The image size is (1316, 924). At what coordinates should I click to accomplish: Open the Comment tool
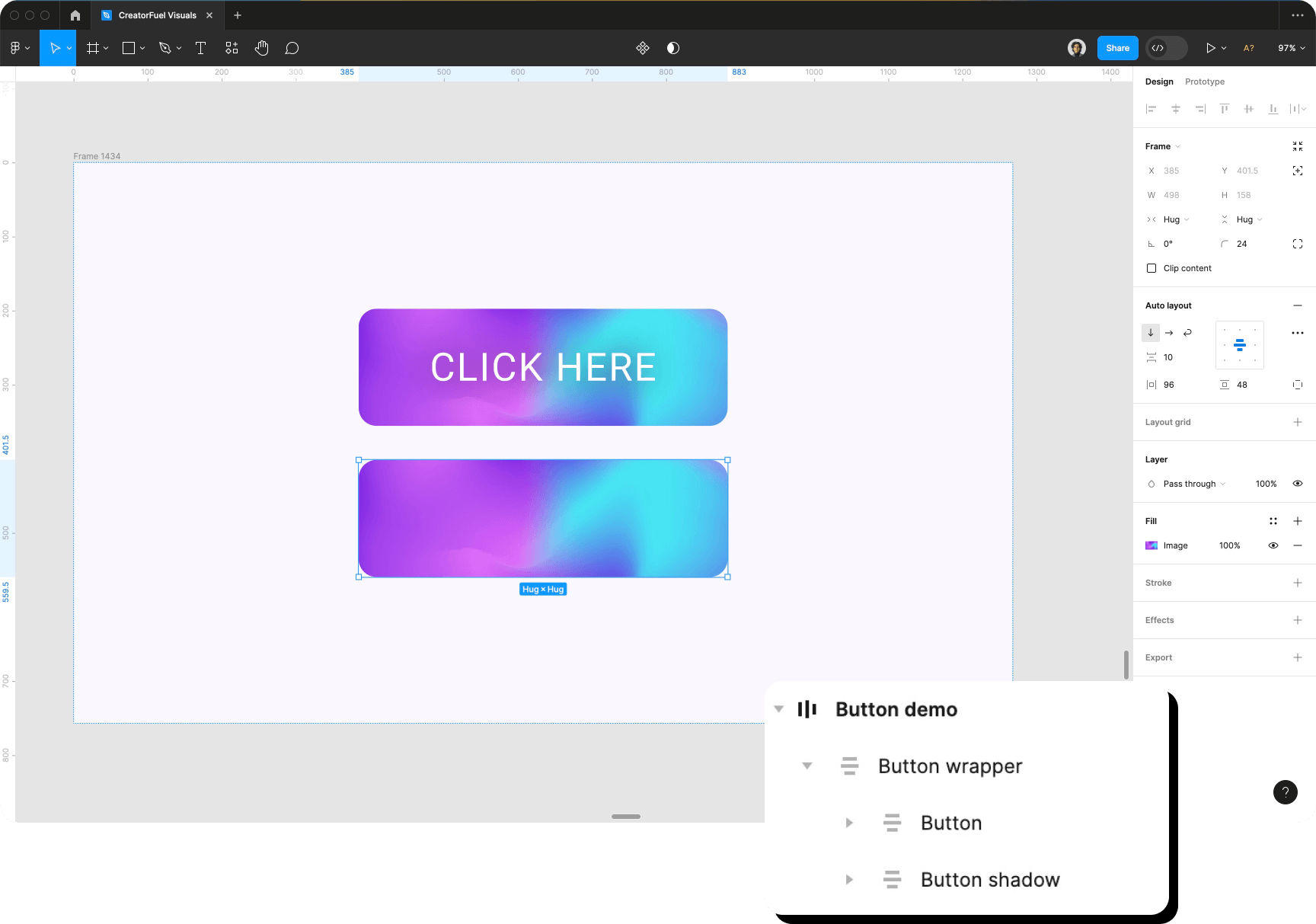[x=292, y=48]
